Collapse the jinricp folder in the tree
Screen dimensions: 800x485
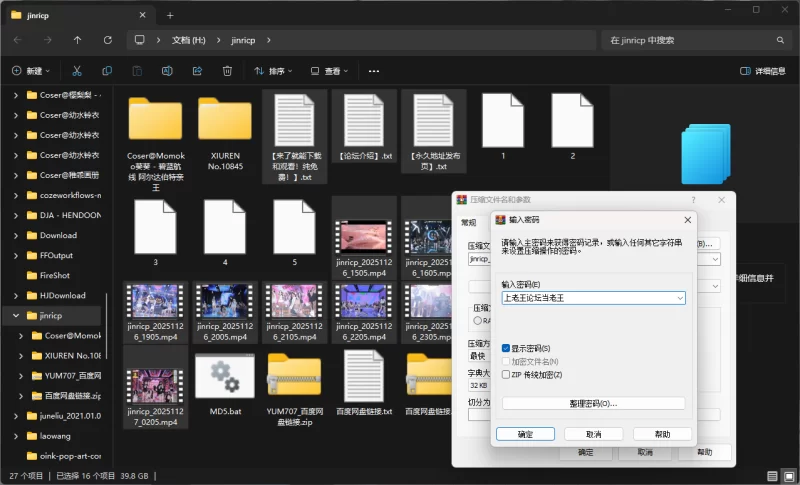pyautogui.click(x=16, y=316)
